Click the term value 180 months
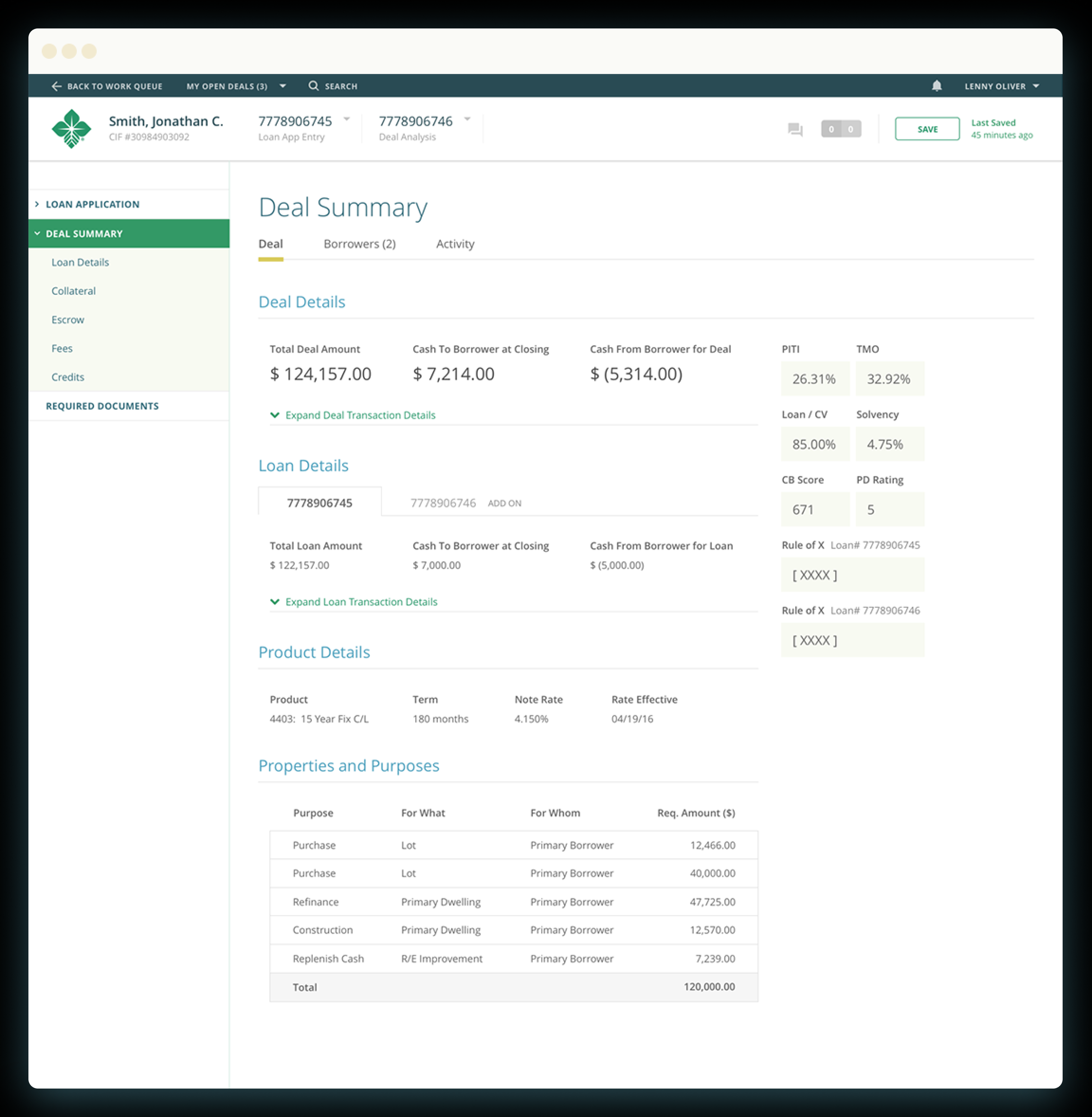The height and width of the screenshot is (1117, 1092). 440,719
